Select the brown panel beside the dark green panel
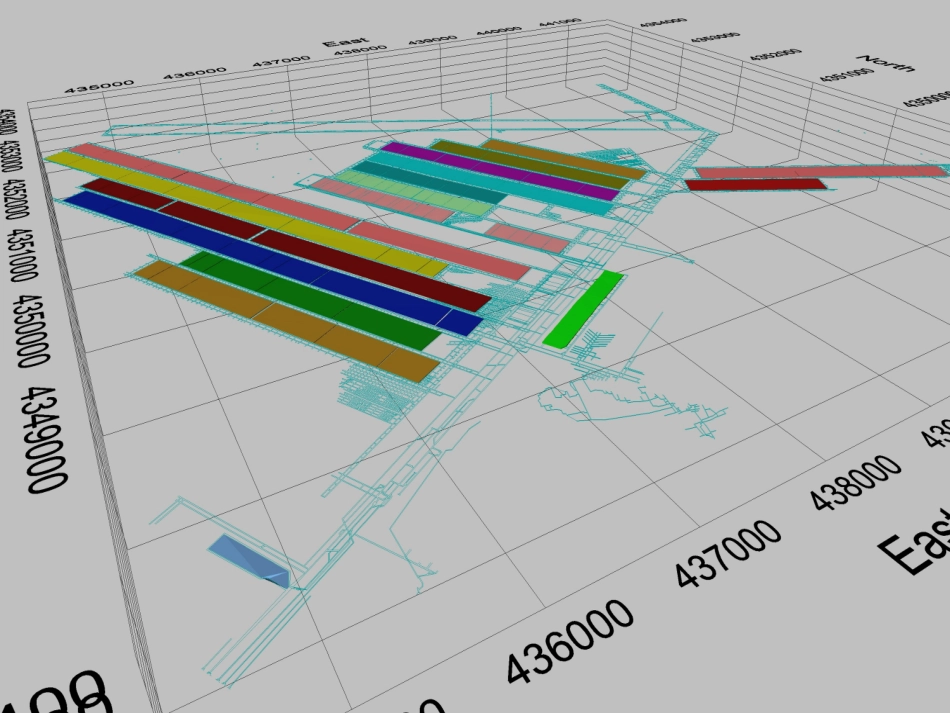This screenshot has height=713, width=950. coord(287,320)
